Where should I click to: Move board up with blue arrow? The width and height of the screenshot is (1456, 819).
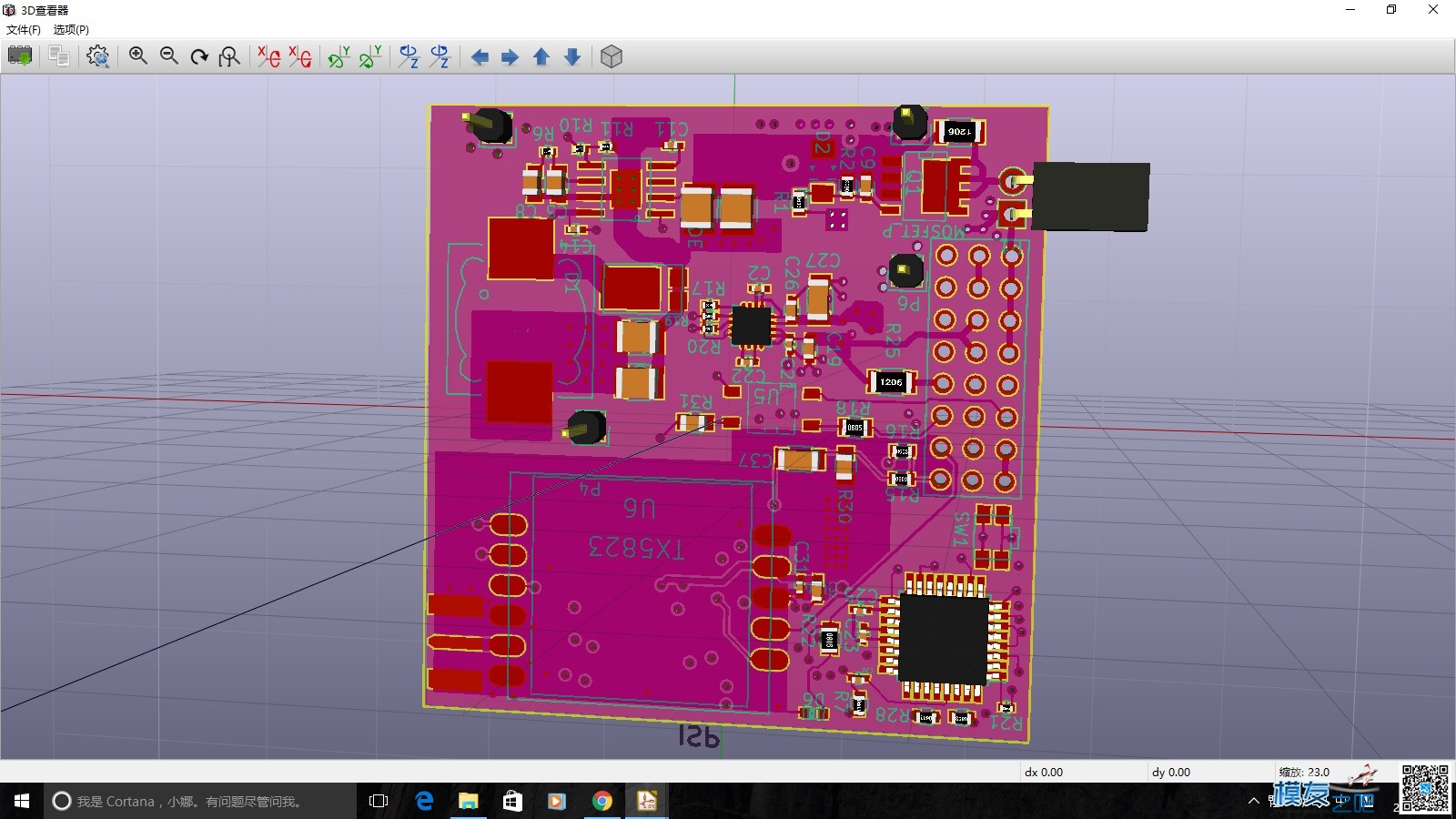(x=541, y=57)
